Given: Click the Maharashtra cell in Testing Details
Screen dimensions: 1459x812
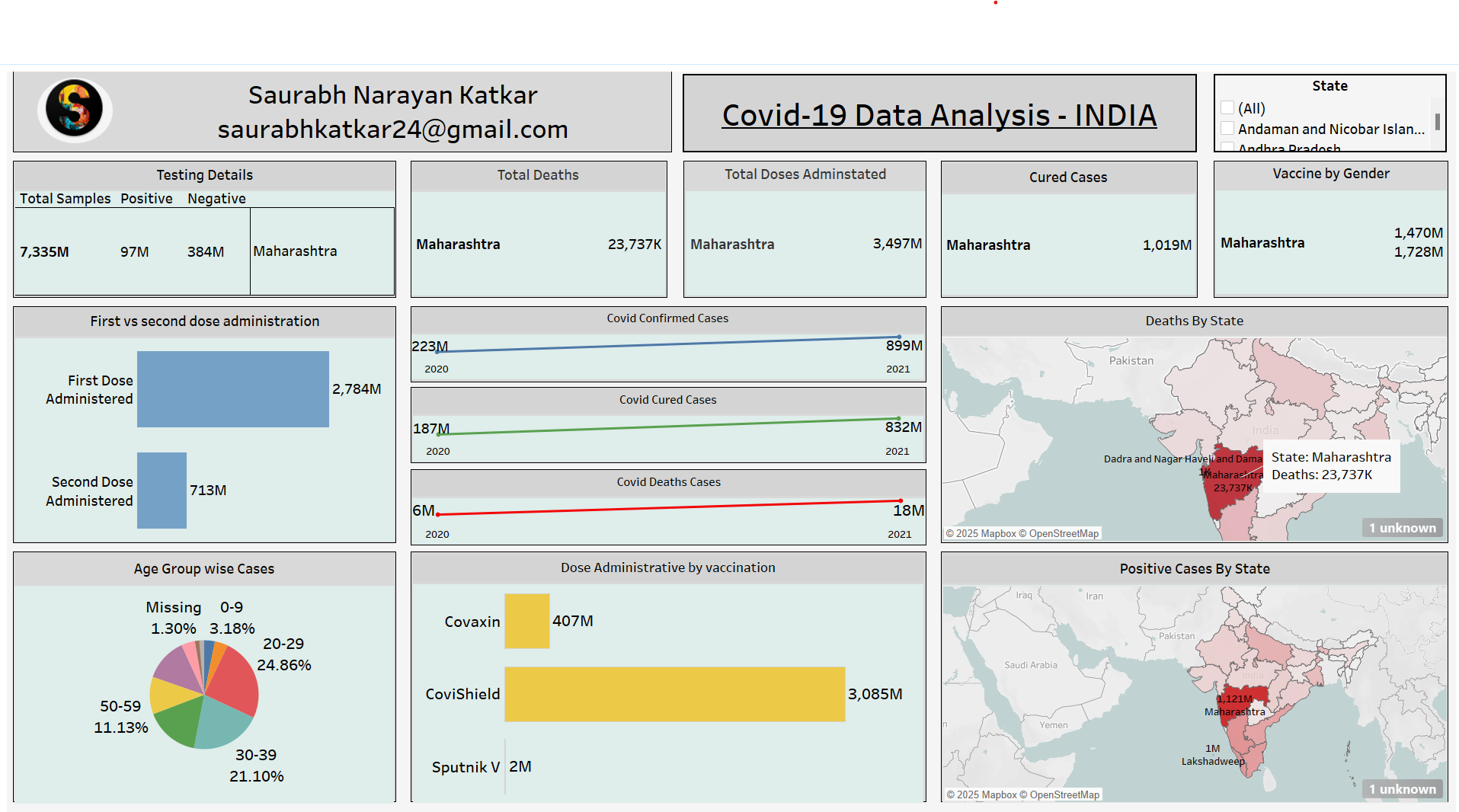Looking at the screenshot, I should click(322, 251).
